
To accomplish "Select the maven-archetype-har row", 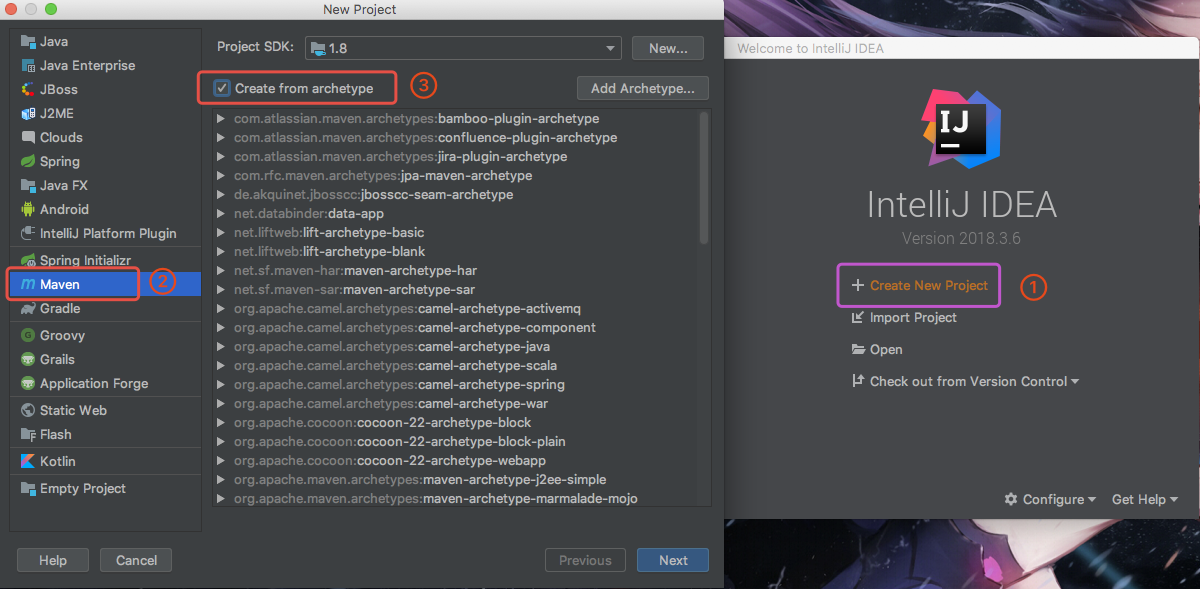I will click(456, 271).
